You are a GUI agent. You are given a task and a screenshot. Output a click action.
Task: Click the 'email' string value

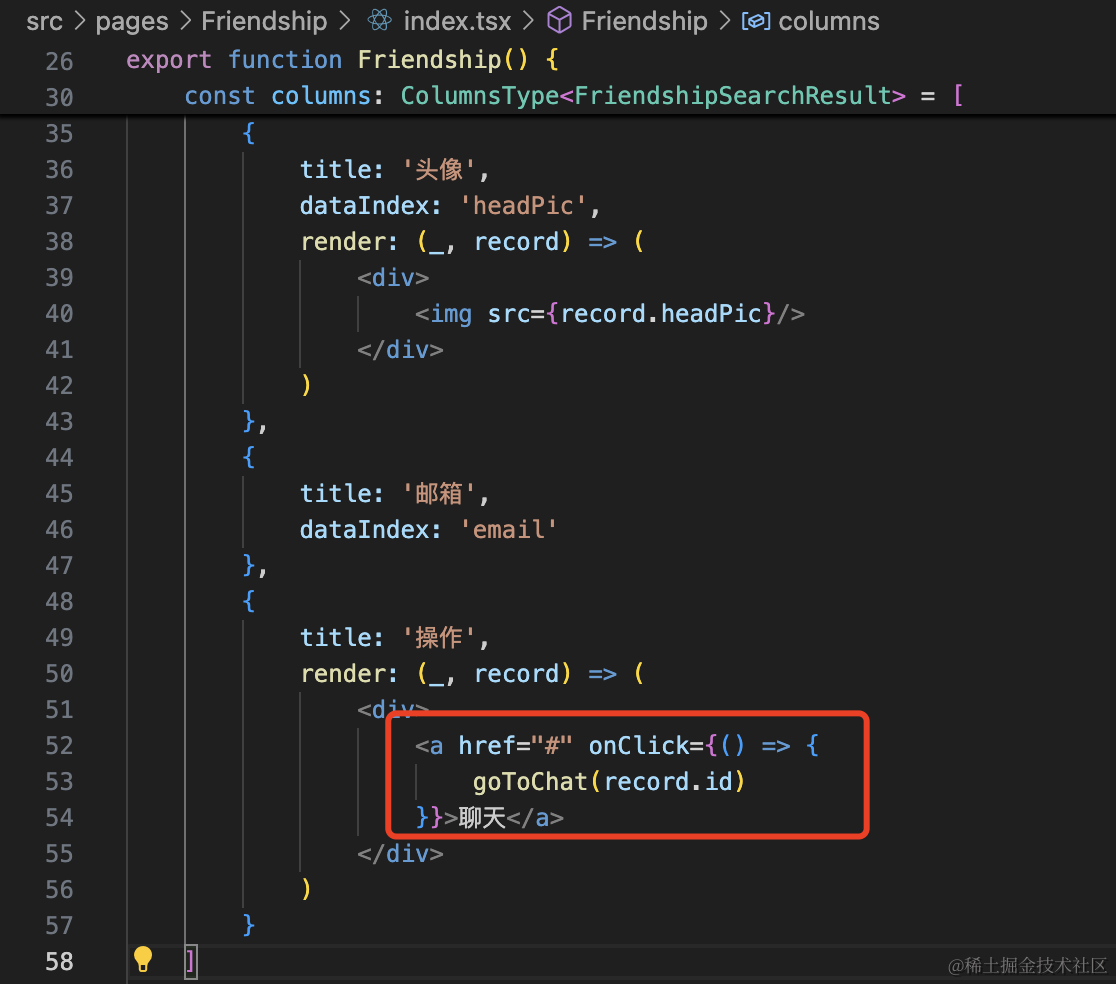[x=507, y=529]
